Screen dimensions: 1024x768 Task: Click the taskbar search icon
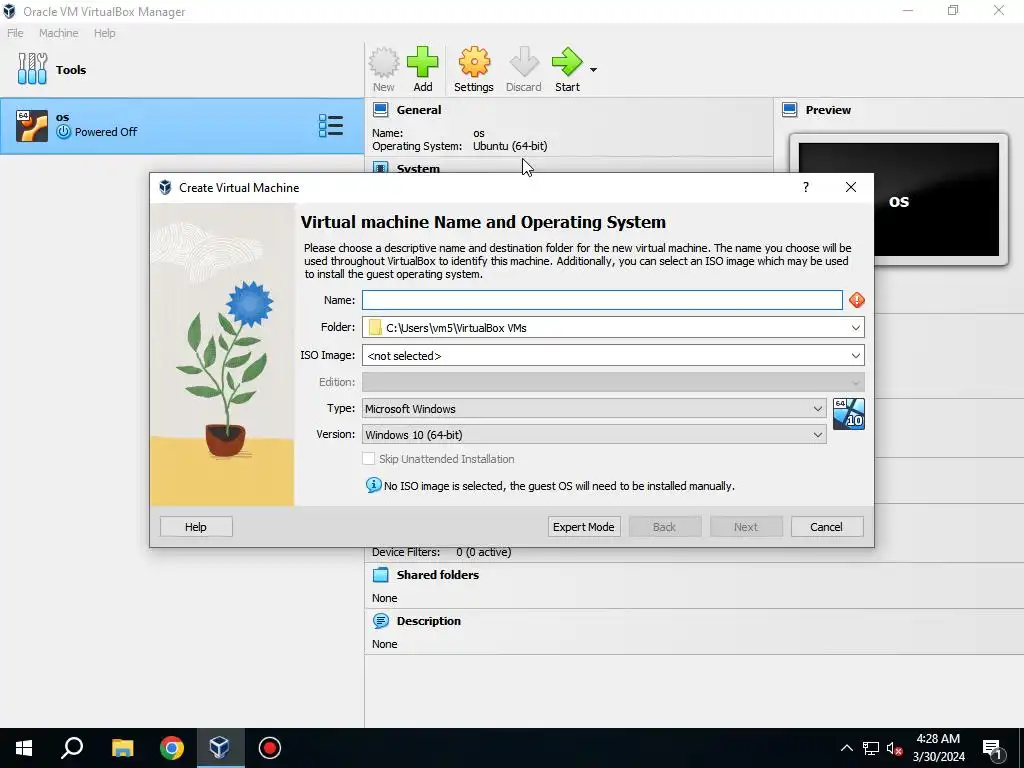[72, 748]
